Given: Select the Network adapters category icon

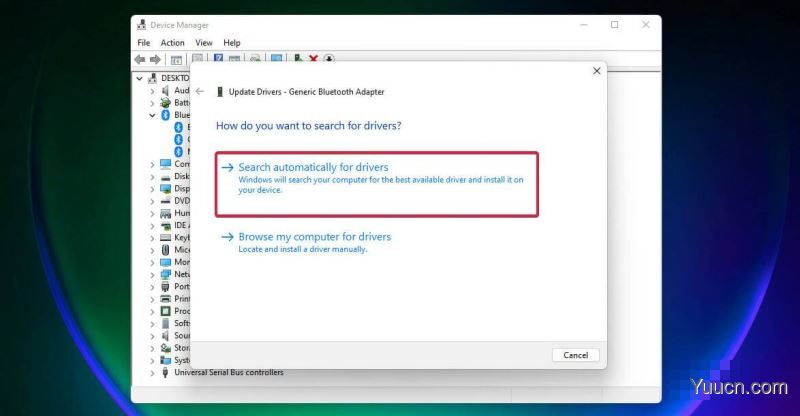Looking at the screenshot, I should click(x=165, y=274).
